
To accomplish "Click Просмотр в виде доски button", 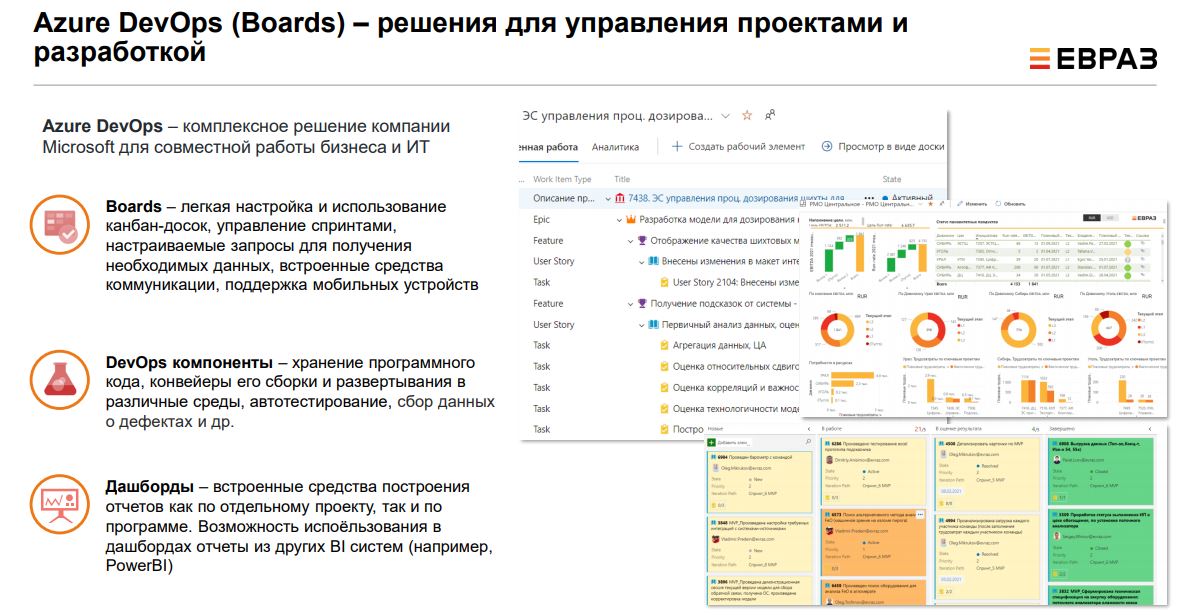I will 882,147.
